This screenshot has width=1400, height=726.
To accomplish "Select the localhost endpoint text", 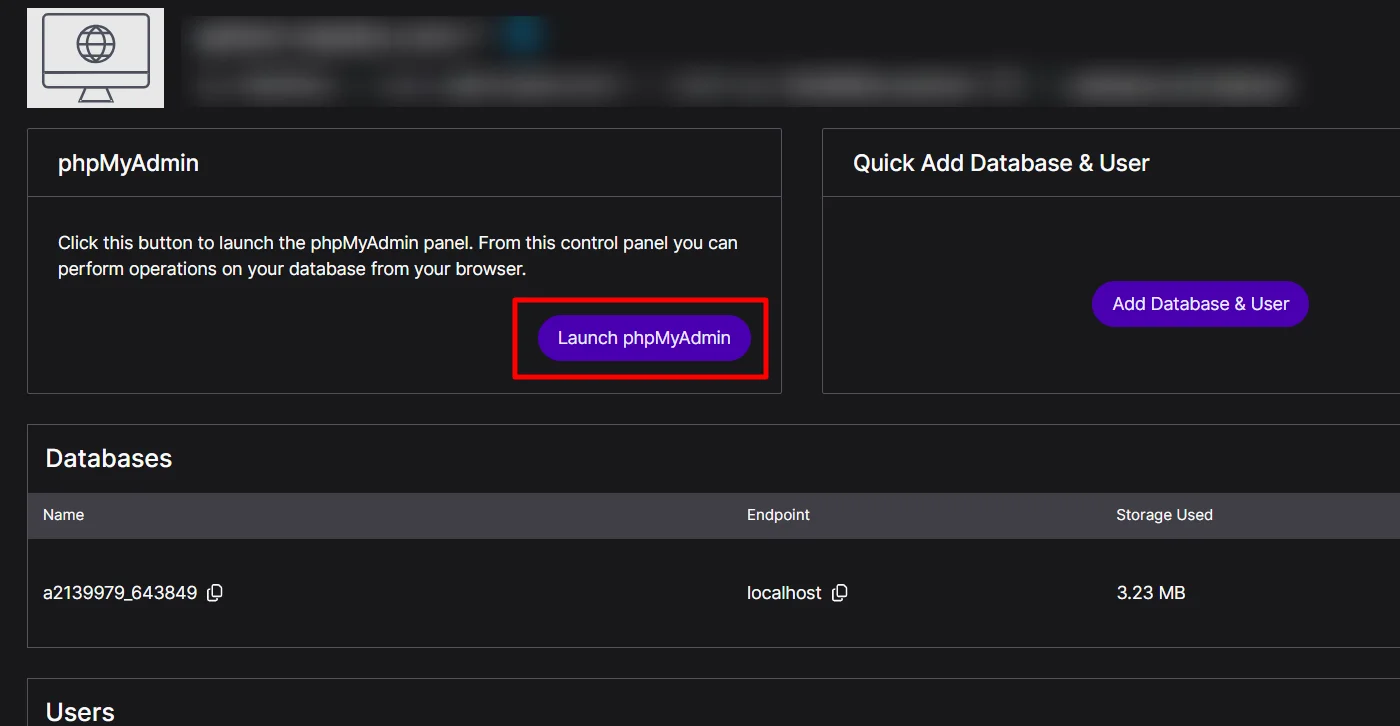I will point(784,593).
